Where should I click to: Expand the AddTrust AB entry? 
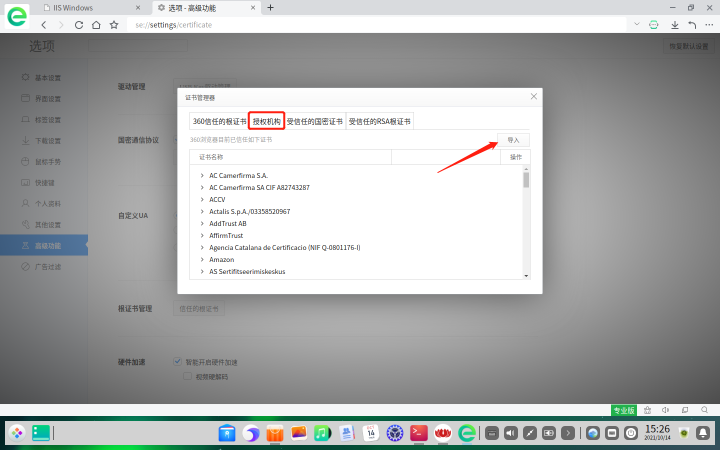(202, 223)
